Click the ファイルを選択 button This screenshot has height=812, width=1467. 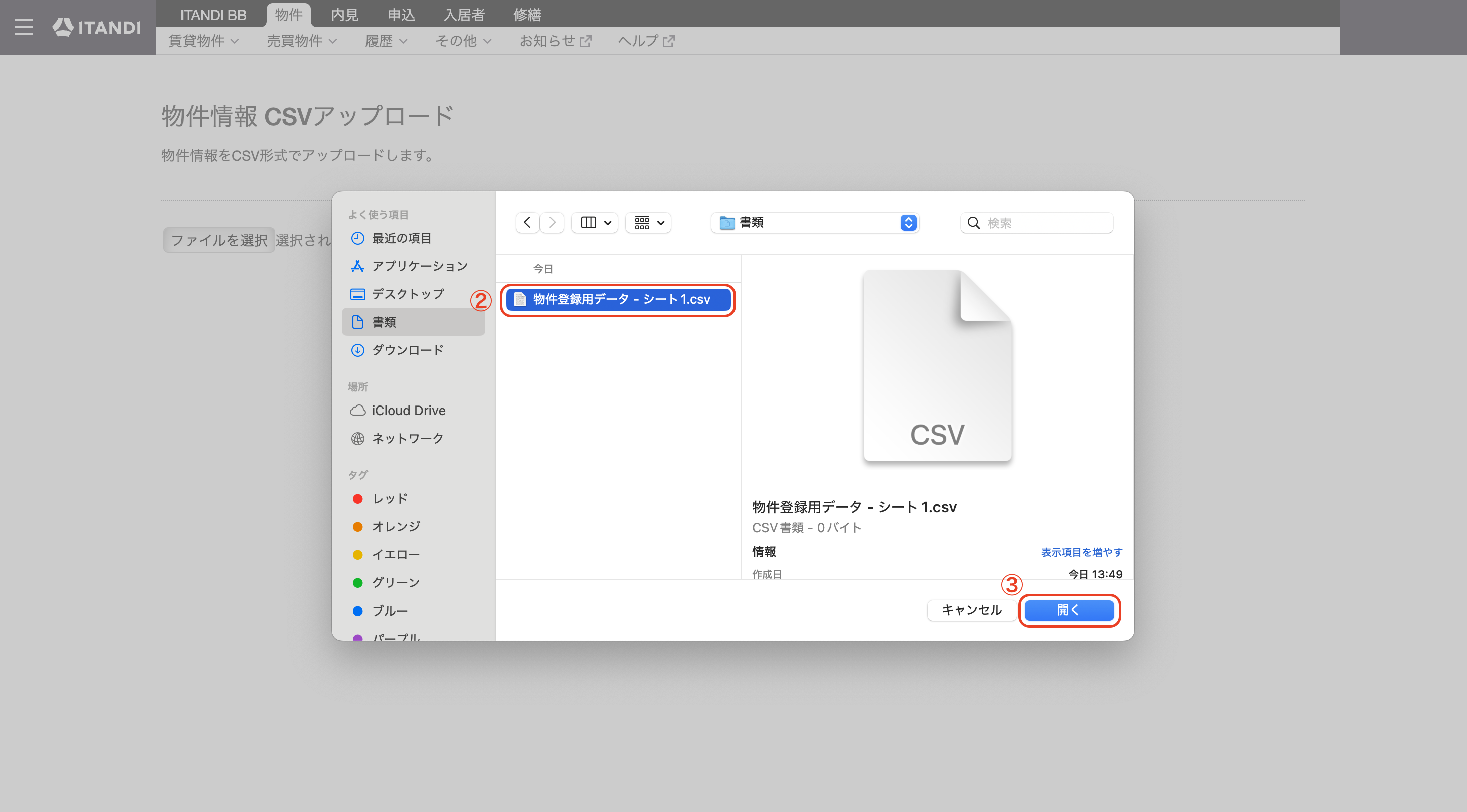(219, 240)
